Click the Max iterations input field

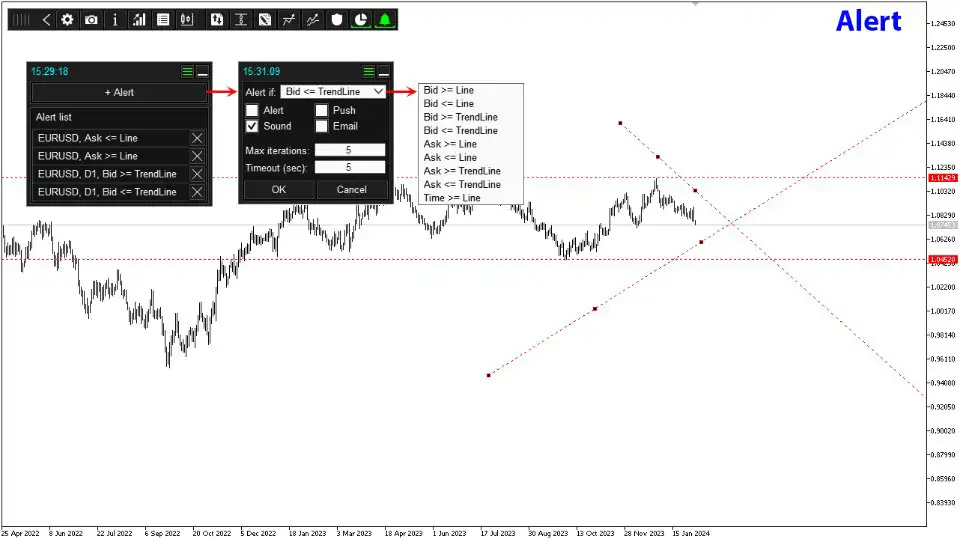pos(349,150)
